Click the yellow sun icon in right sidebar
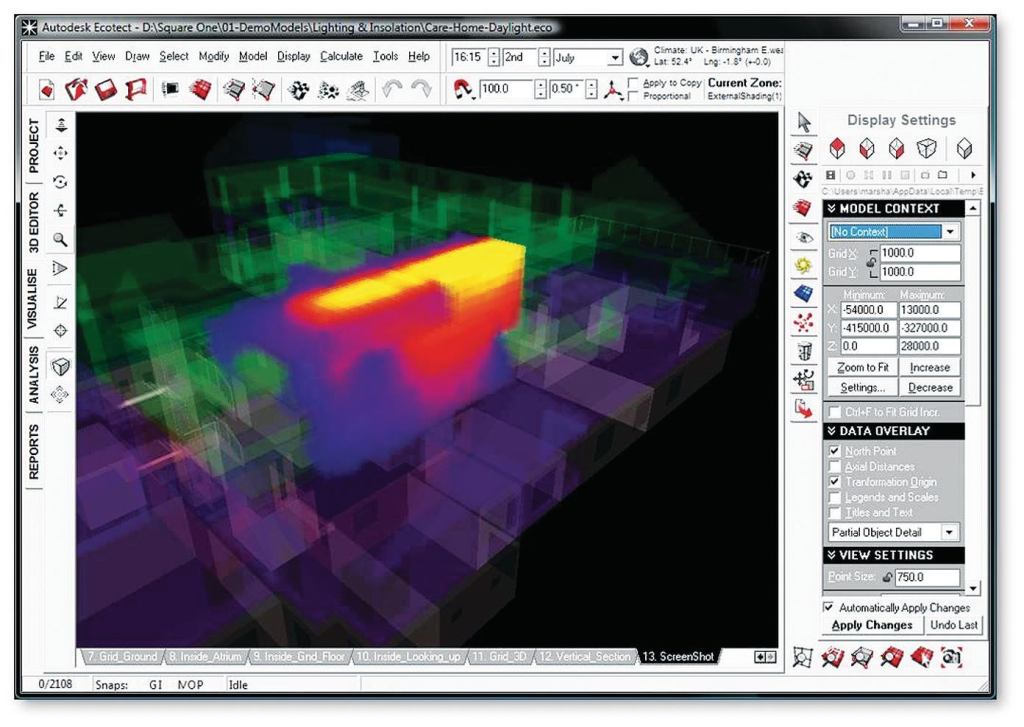The height and width of the screenshot is (727, 1024). click(802, 266)
